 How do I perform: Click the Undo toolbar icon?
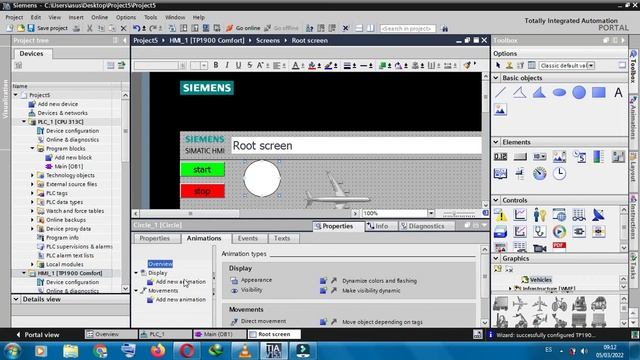136,28
